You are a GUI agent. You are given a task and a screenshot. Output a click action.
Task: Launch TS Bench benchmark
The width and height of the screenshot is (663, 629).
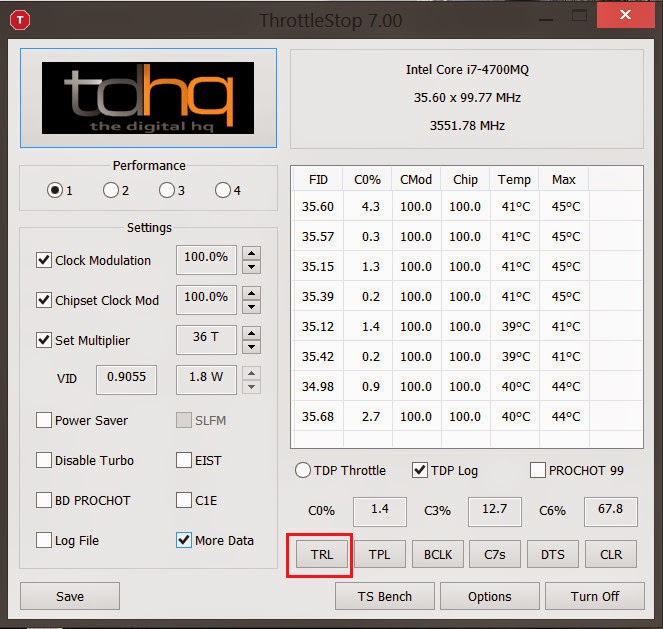click(x=385, y=596)
